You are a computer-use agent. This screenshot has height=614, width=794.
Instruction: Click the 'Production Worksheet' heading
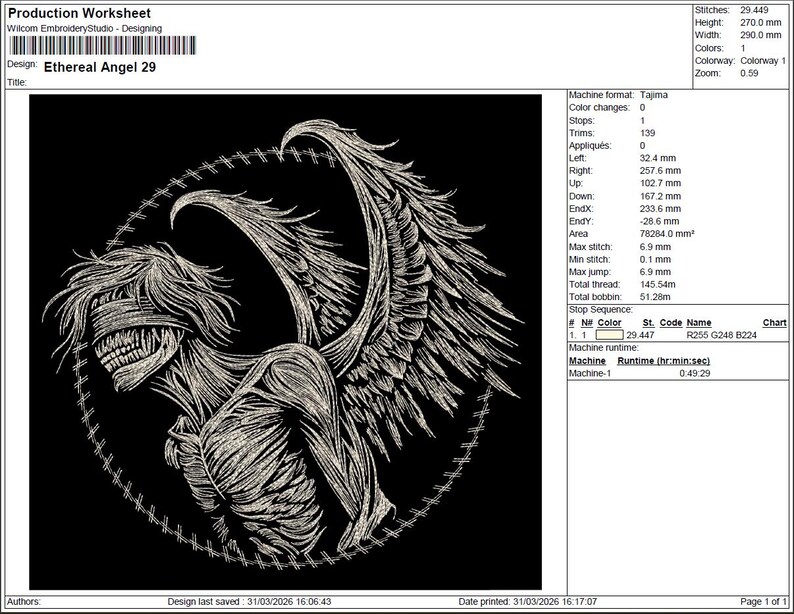pyautogui.click(x=80, y=13)
